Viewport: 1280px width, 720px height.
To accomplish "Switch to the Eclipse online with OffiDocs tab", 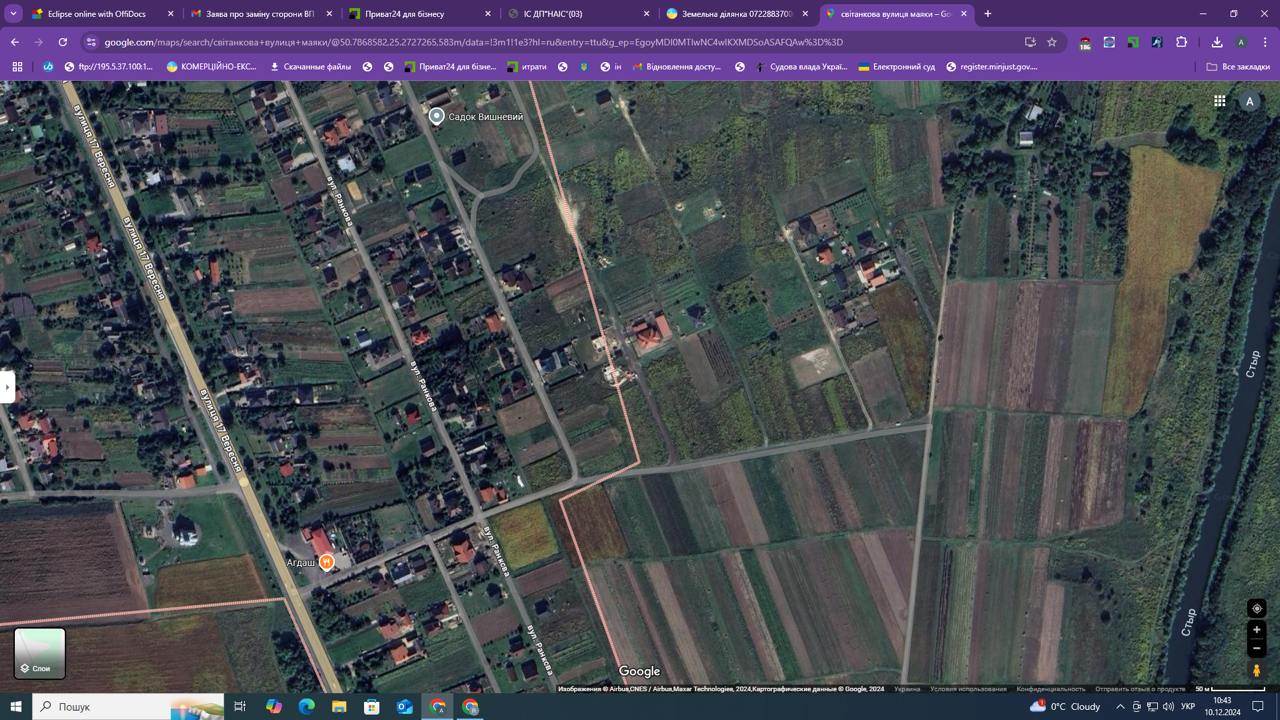I will coord(95,14).
